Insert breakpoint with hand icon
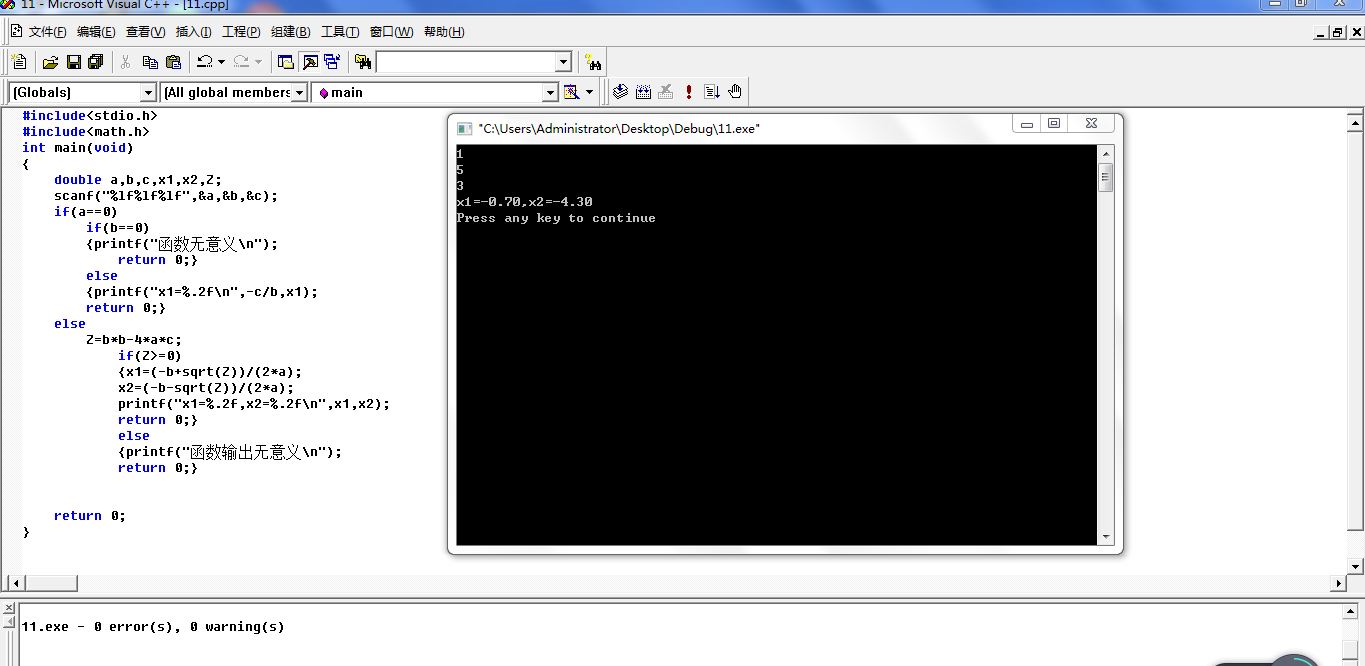This screenshot has width=1365, height=666. coord(735,92)
